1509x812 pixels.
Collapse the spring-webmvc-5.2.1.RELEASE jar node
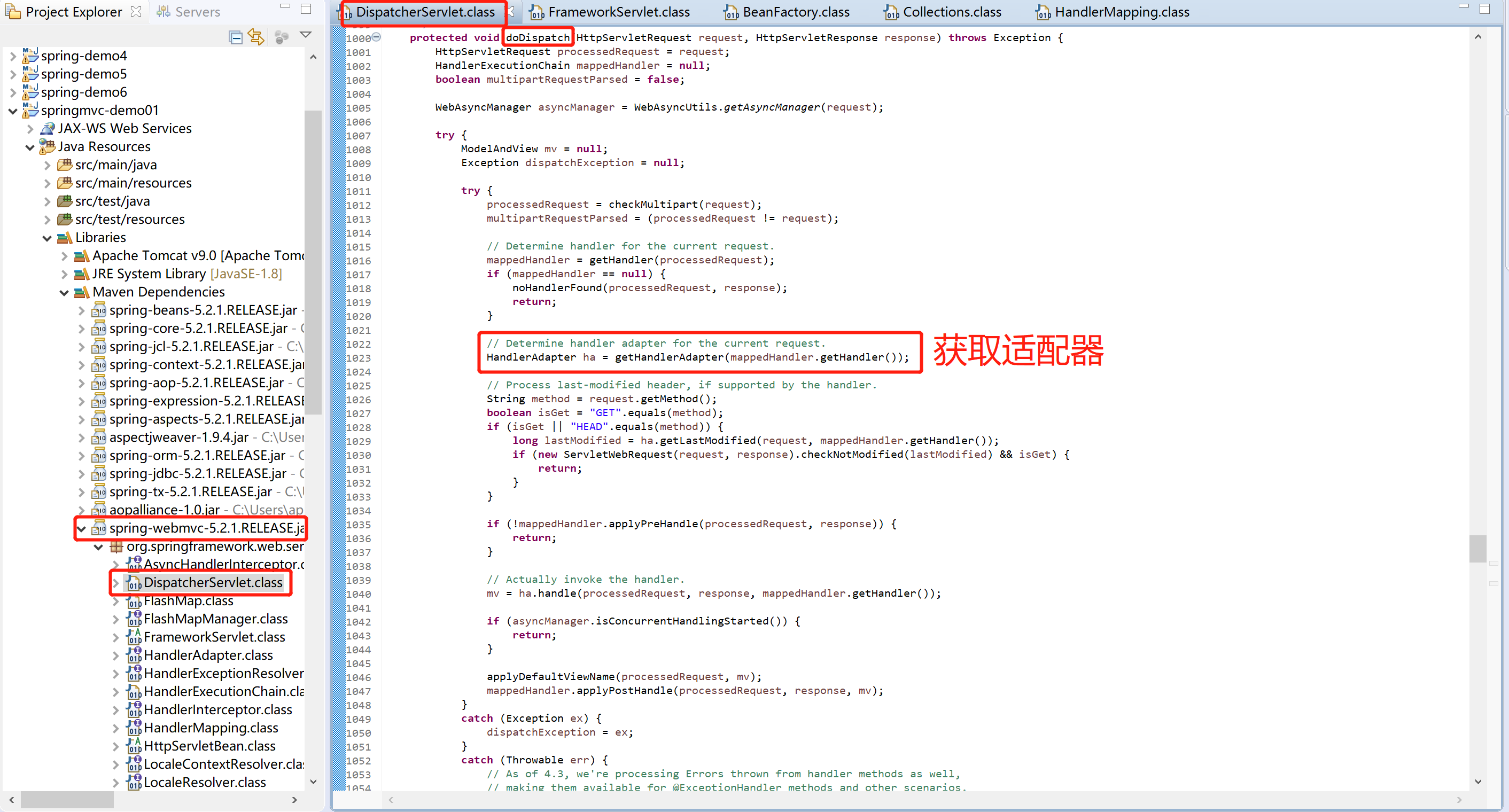pos(81,529)
